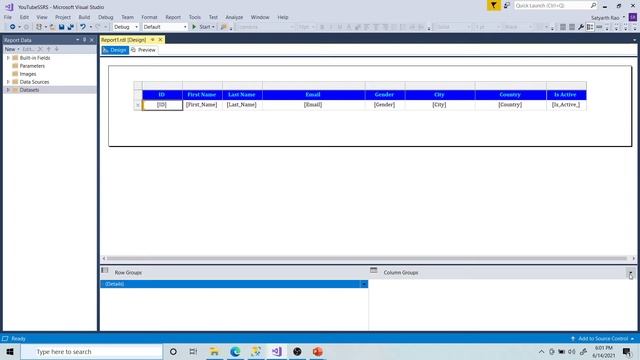640x360 pixels.
Task: Click the tablix detail row handle
Action: pyautogui.click(x=138, y=105)
